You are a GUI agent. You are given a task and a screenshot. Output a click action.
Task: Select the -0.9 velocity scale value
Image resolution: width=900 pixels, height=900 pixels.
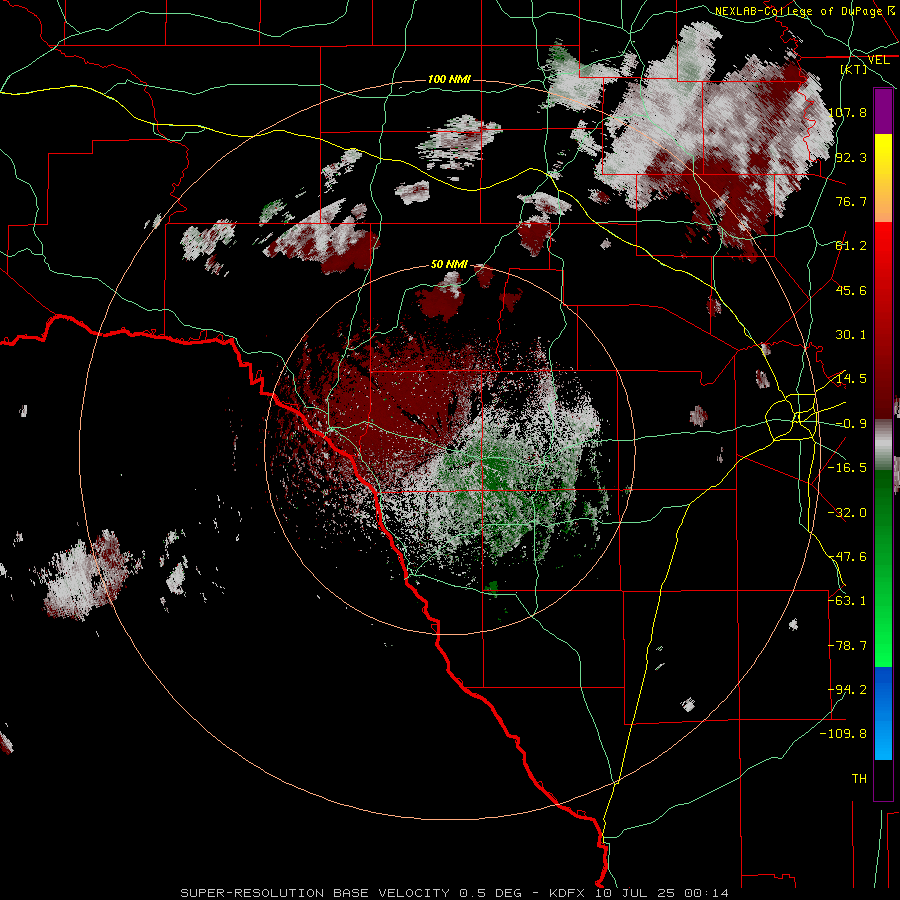tap(851, 424)
